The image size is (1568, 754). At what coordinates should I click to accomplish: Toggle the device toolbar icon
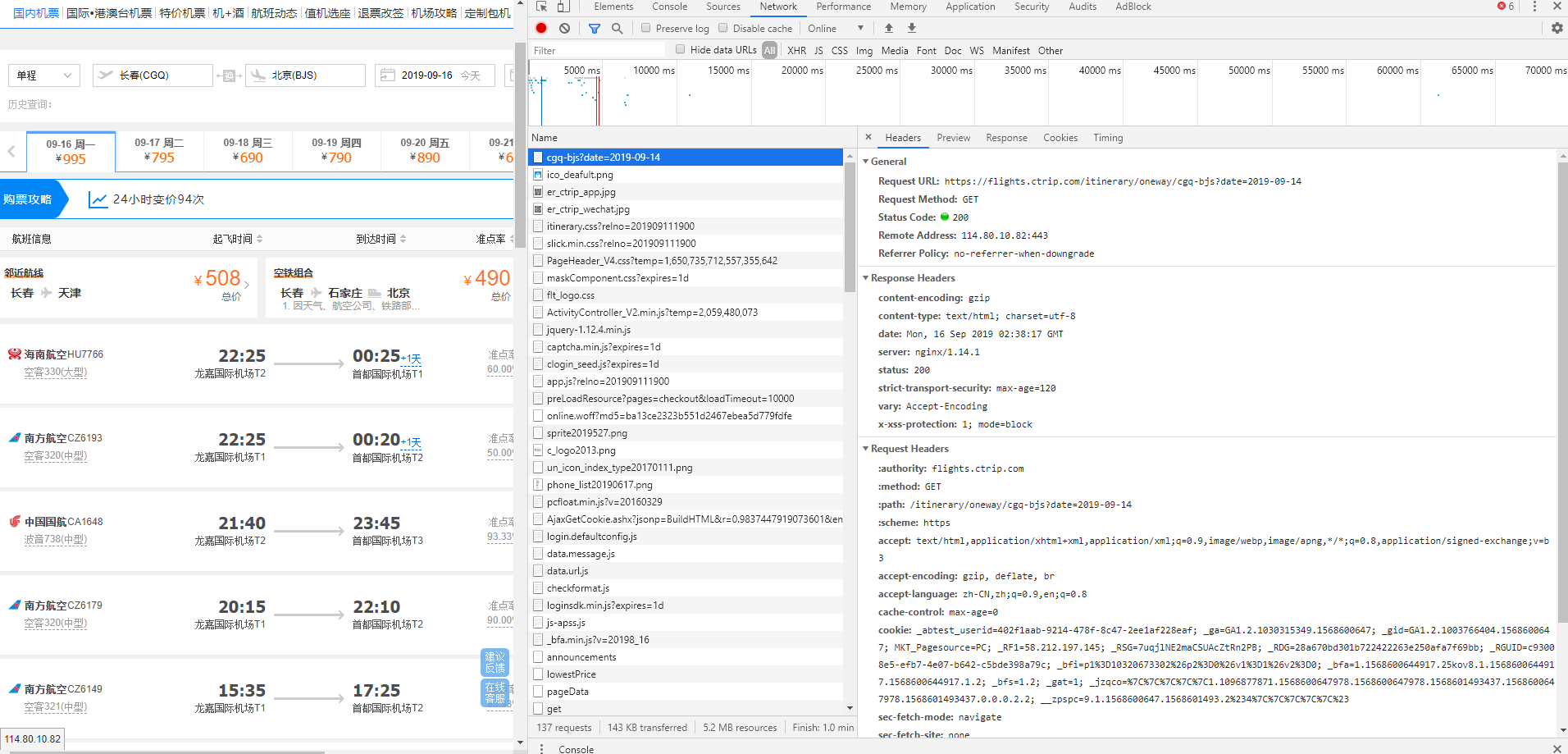coord(563,7)
